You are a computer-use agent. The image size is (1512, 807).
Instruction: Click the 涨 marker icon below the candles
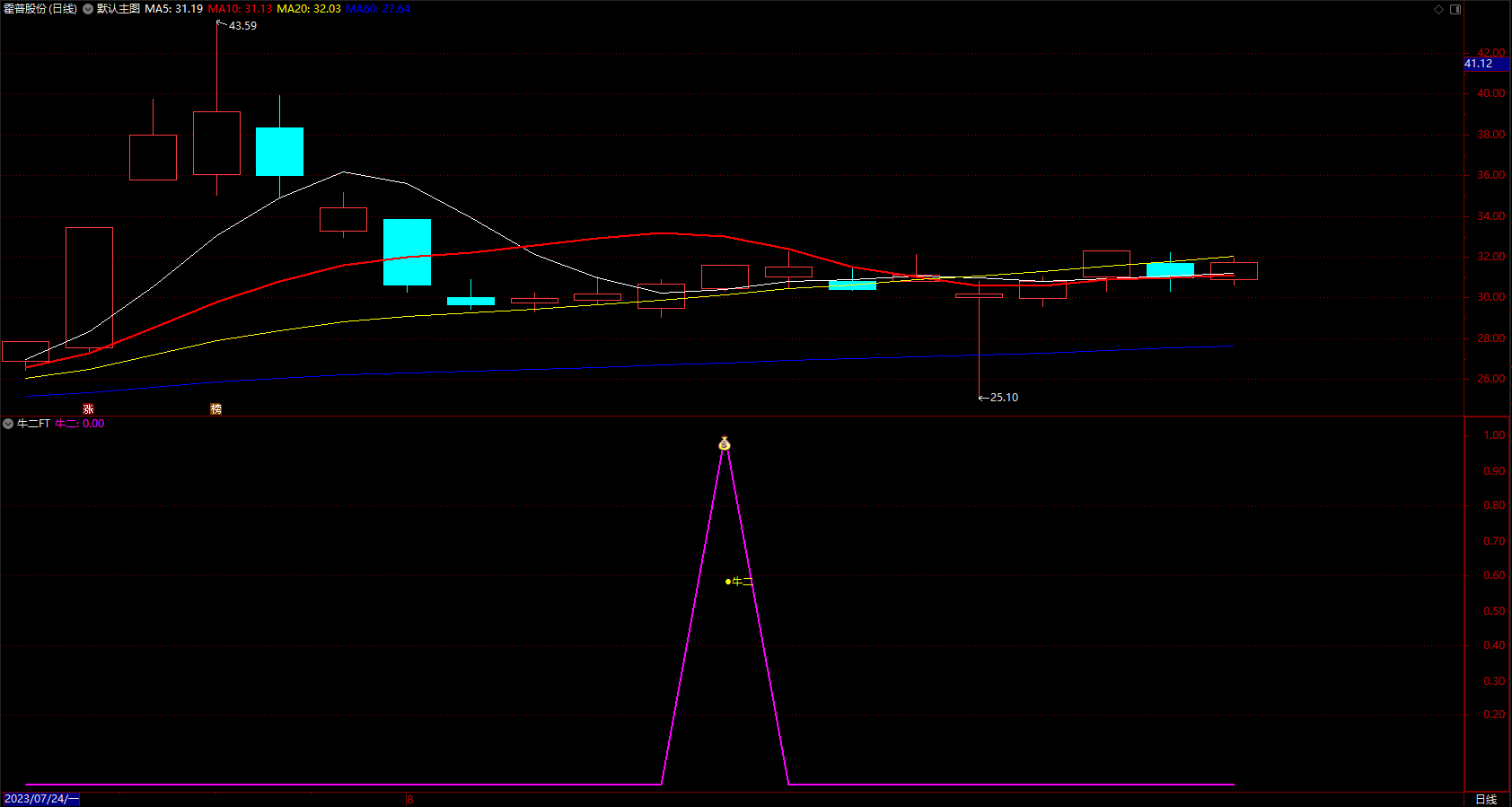tap(88, 409)
